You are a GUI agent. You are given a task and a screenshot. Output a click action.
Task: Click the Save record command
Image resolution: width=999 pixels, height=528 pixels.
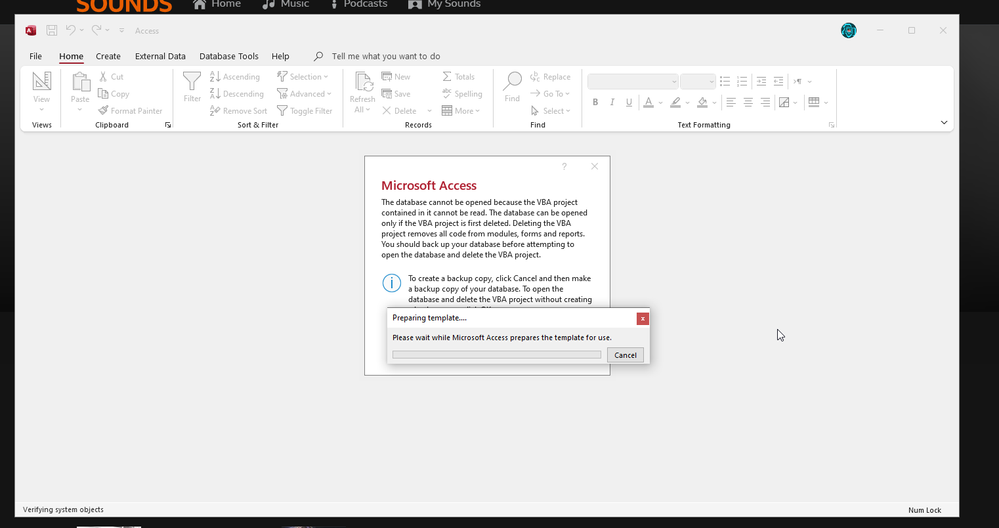click(x=396, y=94)
